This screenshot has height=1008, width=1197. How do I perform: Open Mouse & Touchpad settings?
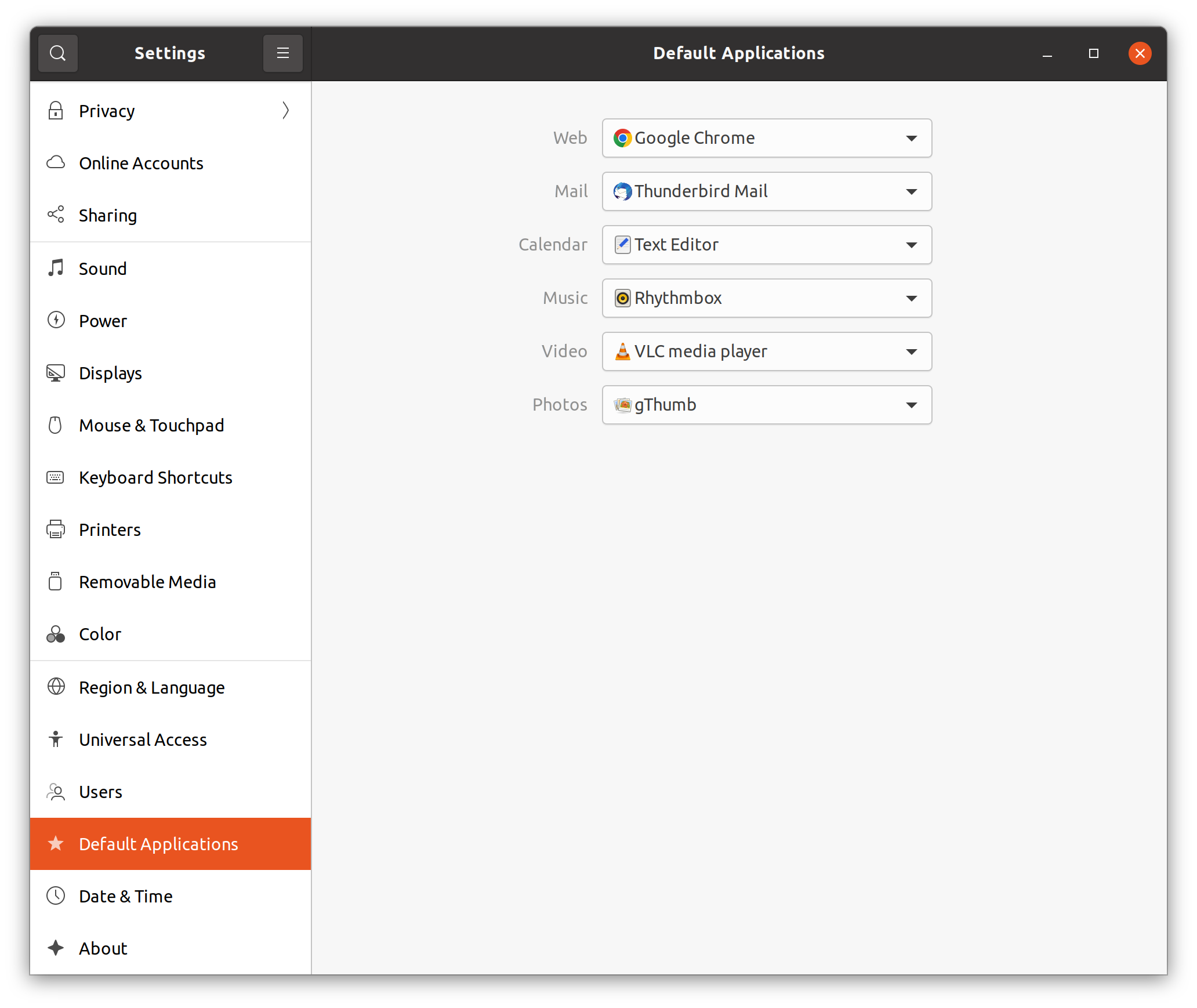[x=151, y=425]
